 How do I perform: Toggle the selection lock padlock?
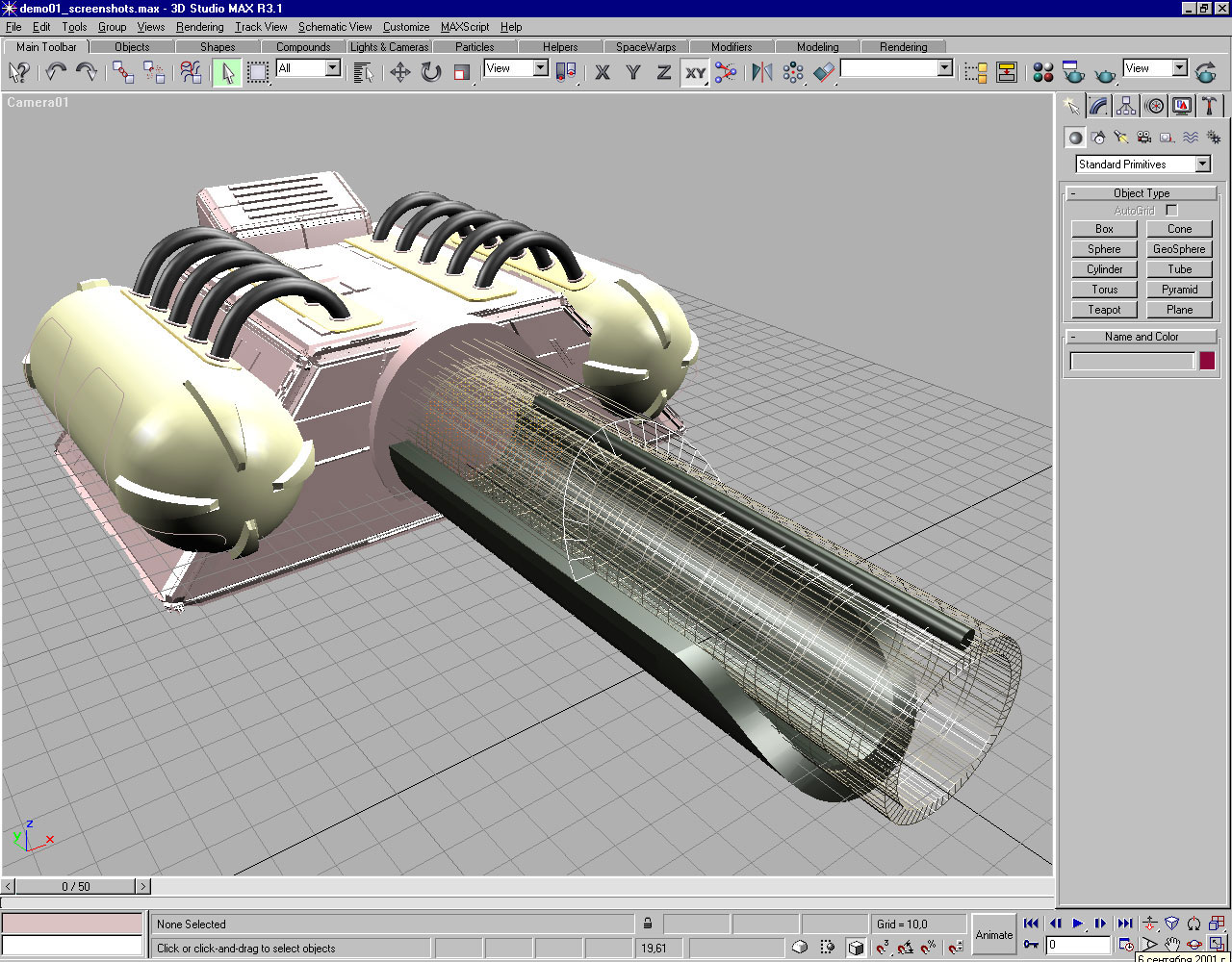click(x=648, y=924)
